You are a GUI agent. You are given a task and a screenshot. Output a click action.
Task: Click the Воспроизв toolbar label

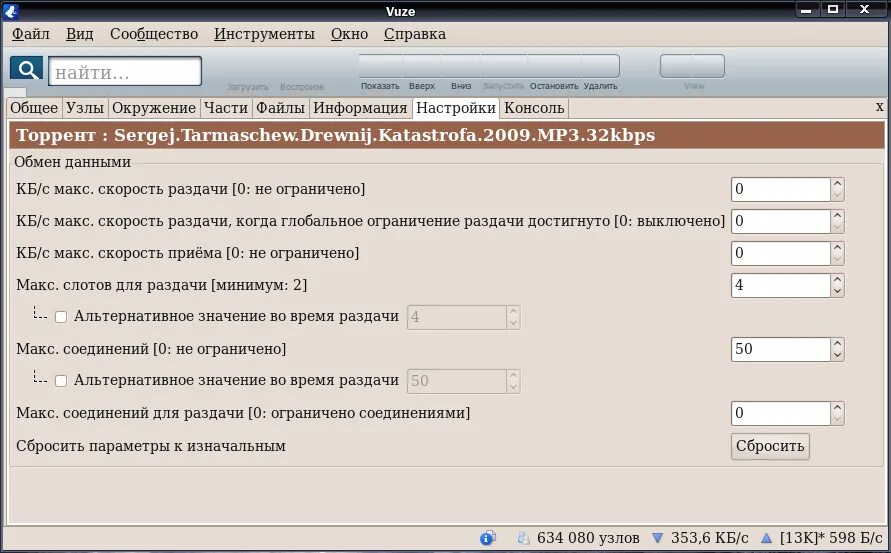tap(302, 87)
